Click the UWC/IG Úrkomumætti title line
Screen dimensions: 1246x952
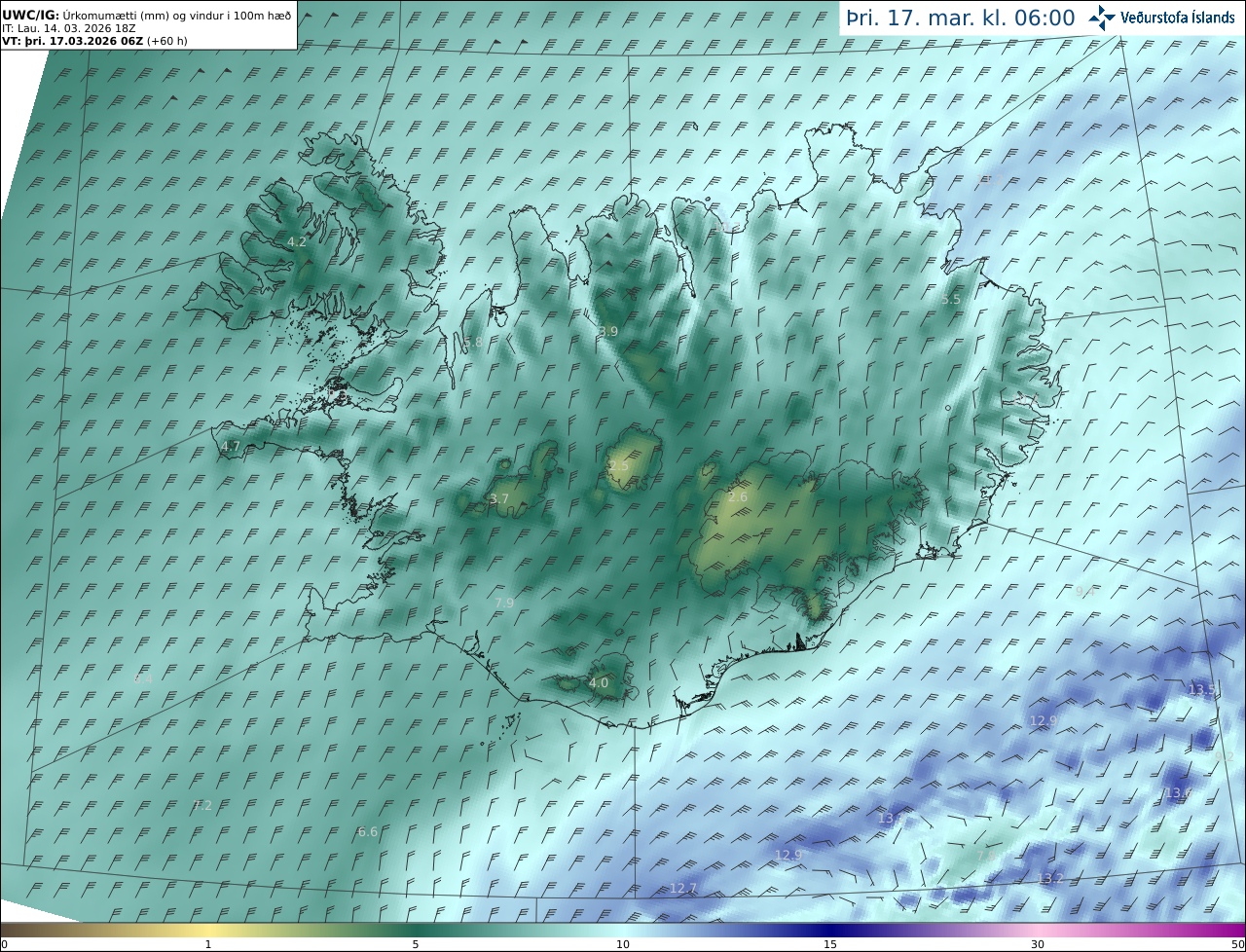coord(146,15)
